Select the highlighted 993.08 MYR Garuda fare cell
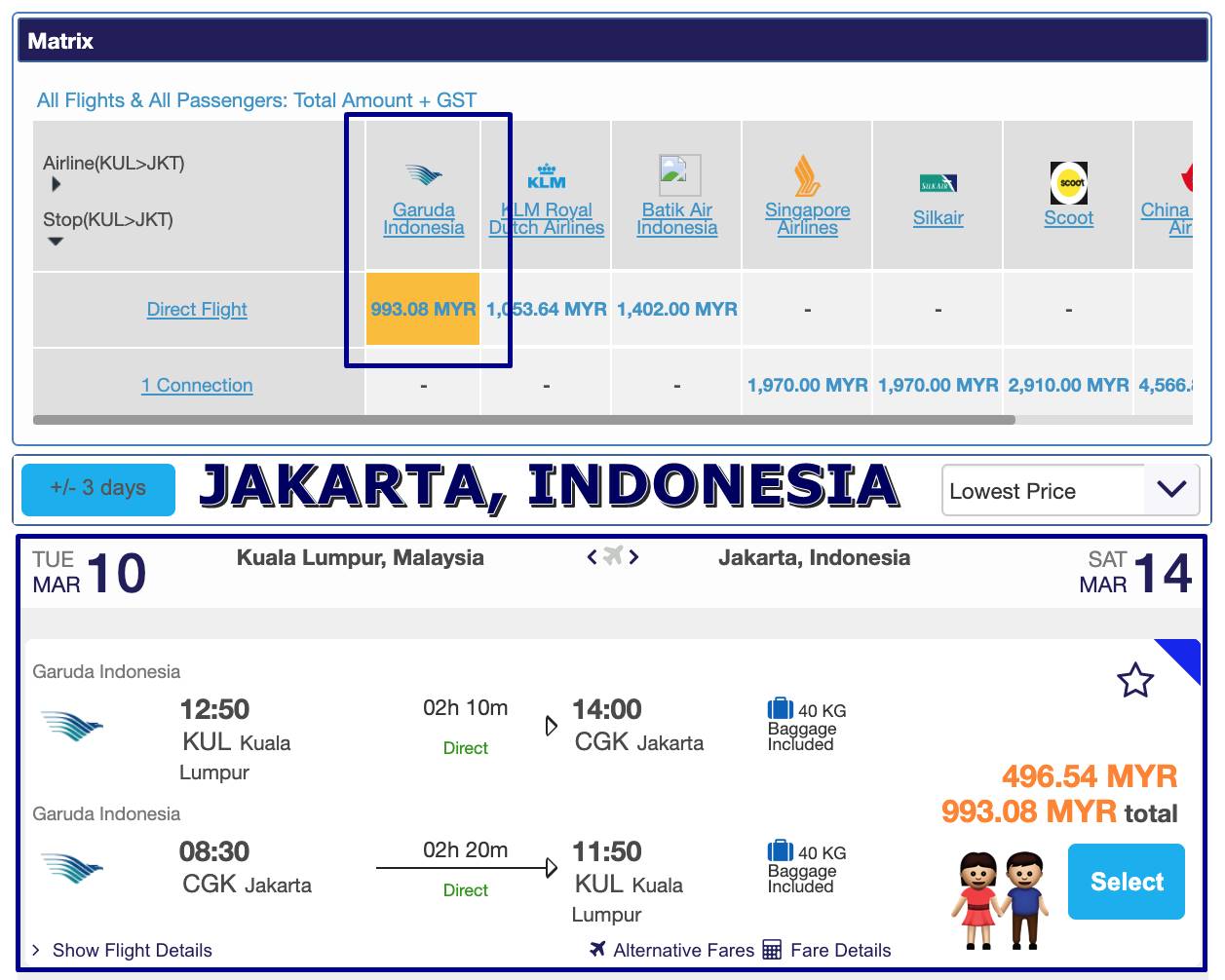 (423, 309)
